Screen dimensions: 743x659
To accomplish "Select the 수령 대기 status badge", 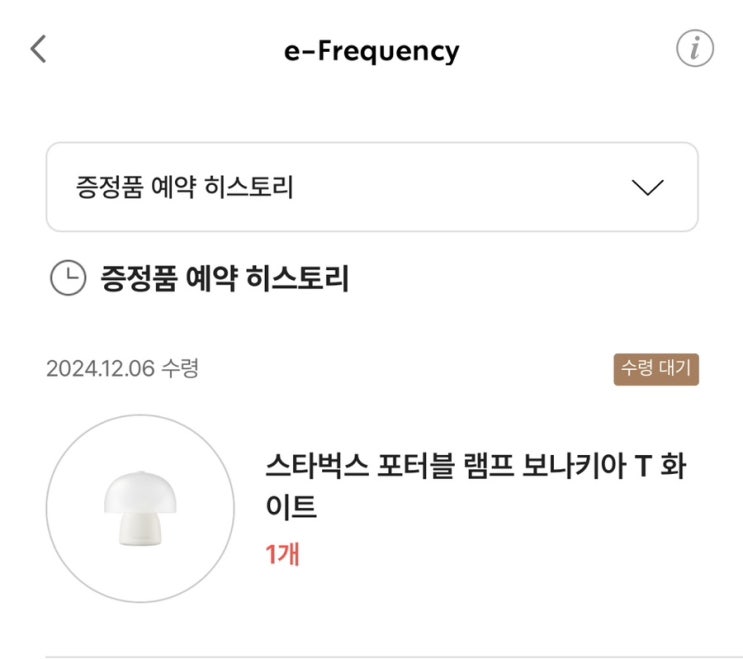I will (656, 369).
